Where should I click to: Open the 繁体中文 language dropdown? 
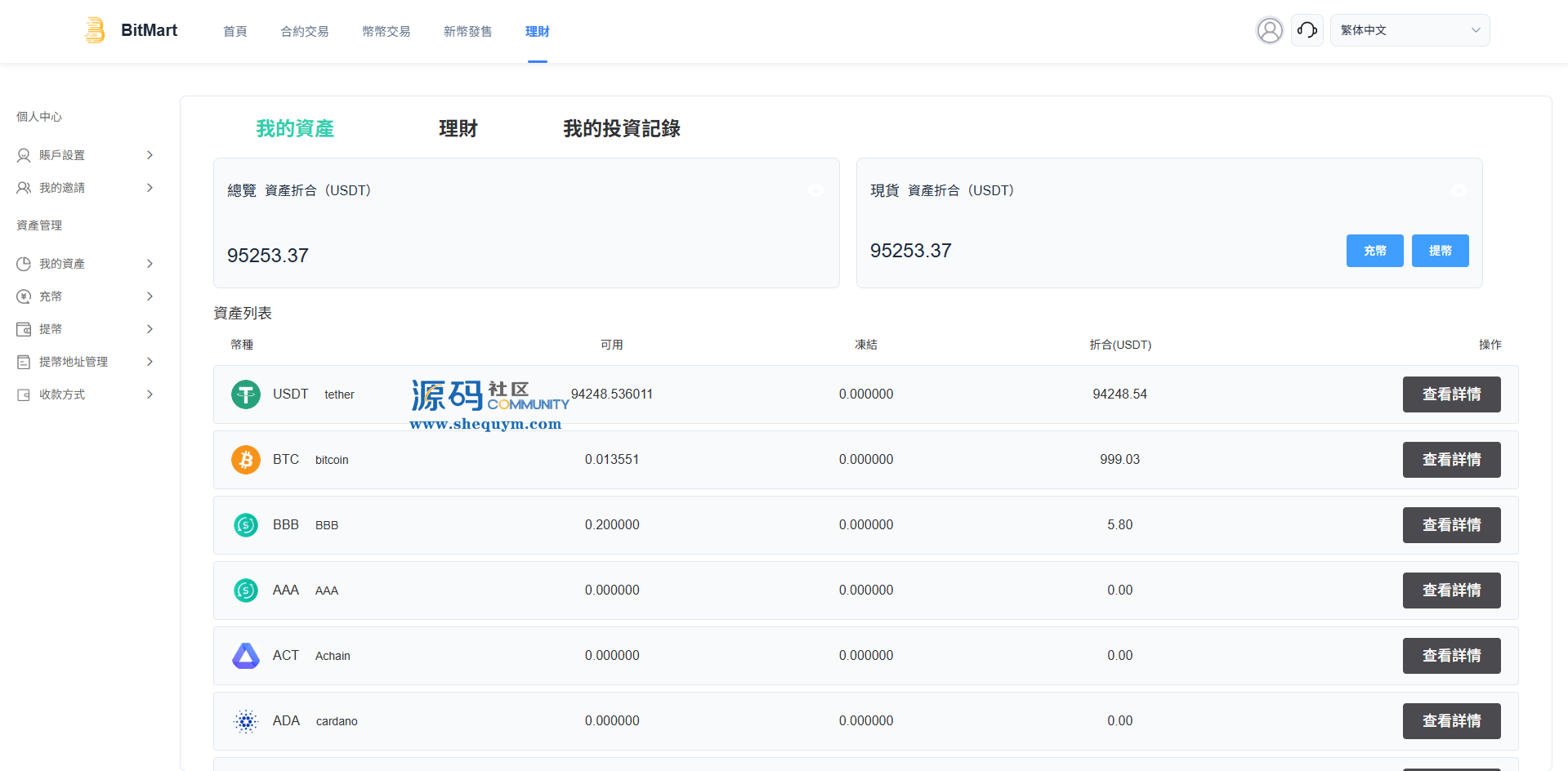pyautogui.click(x=1409, y=30)
